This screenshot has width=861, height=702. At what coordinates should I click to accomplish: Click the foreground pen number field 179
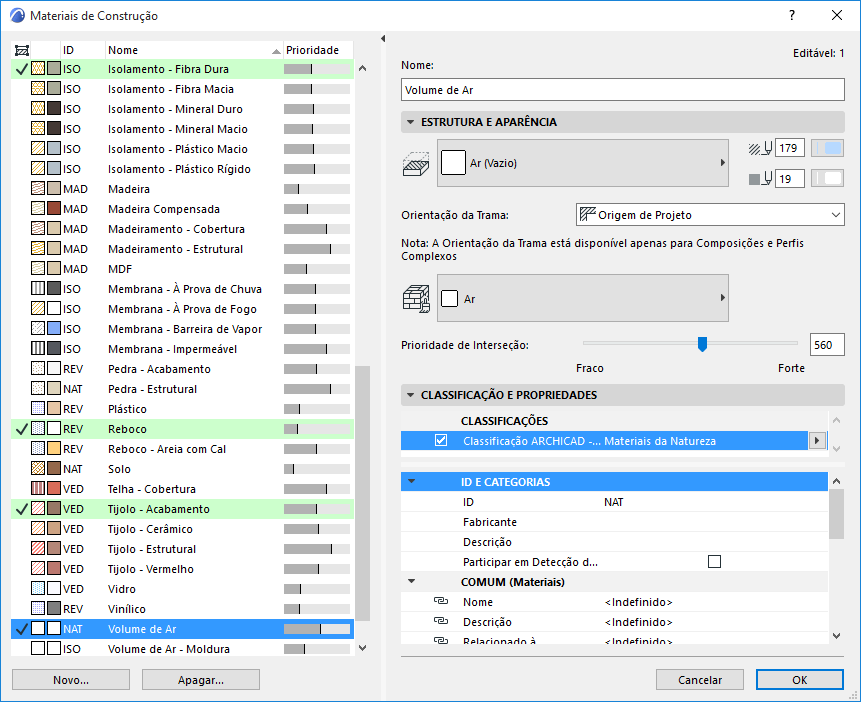point(790,148)
